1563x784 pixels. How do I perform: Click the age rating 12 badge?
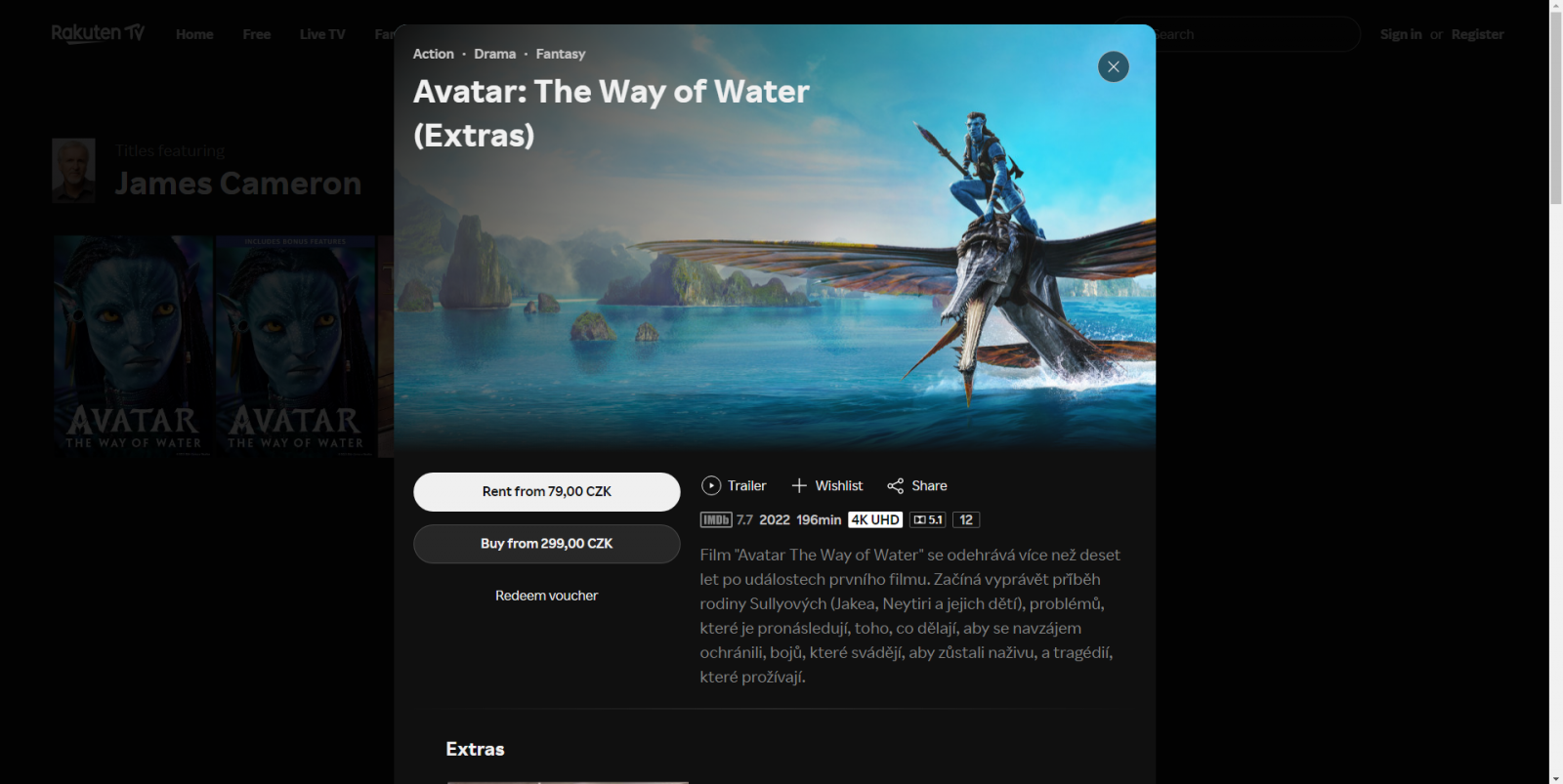(x=966, y=519)
